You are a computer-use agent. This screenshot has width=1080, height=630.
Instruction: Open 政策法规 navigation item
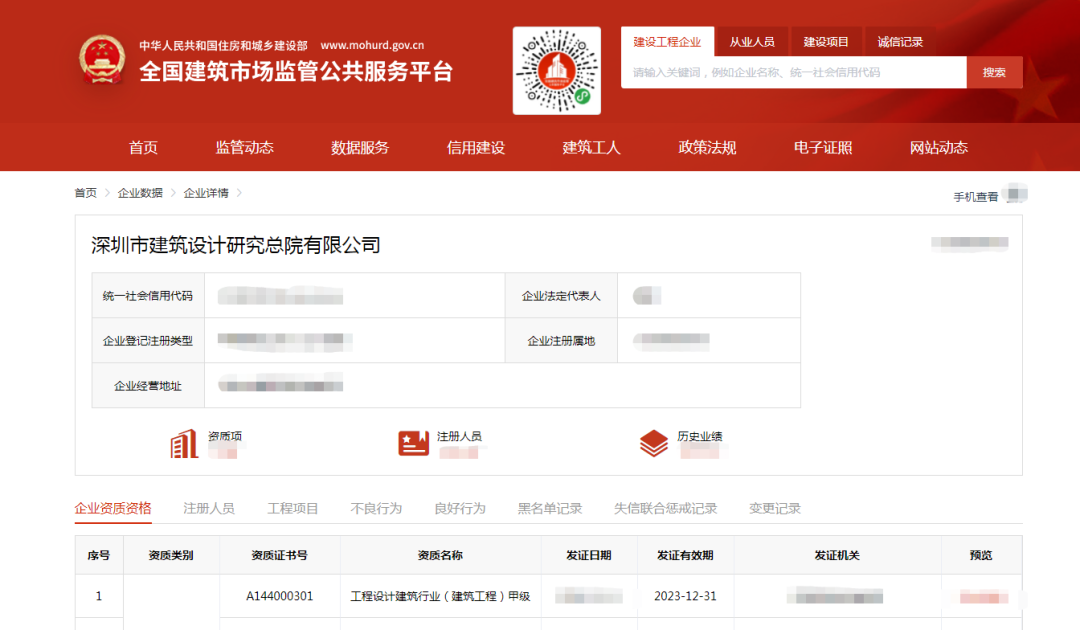(707, 147)
